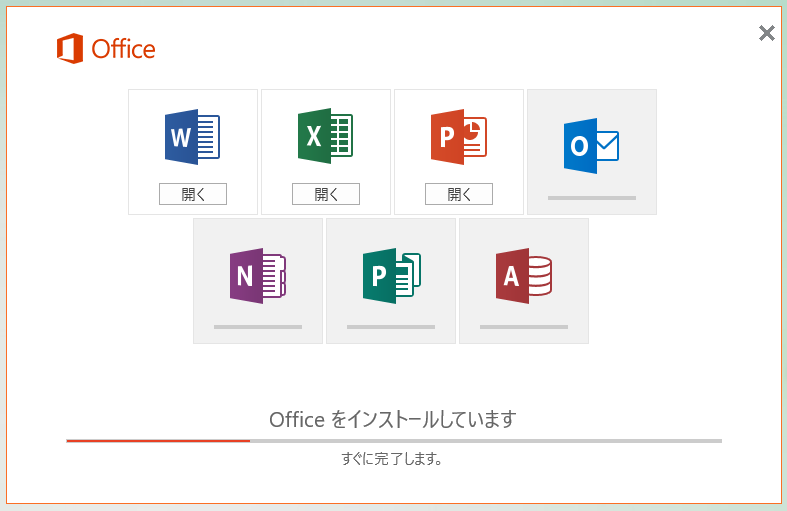Viewport: 787px width, 511px height.
Task: Close the Office installer window
Action: point(766,33)
